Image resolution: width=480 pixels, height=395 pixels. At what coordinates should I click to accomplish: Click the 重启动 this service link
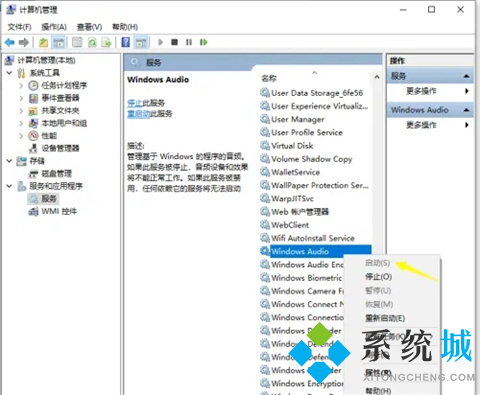[x=138, y=114]
